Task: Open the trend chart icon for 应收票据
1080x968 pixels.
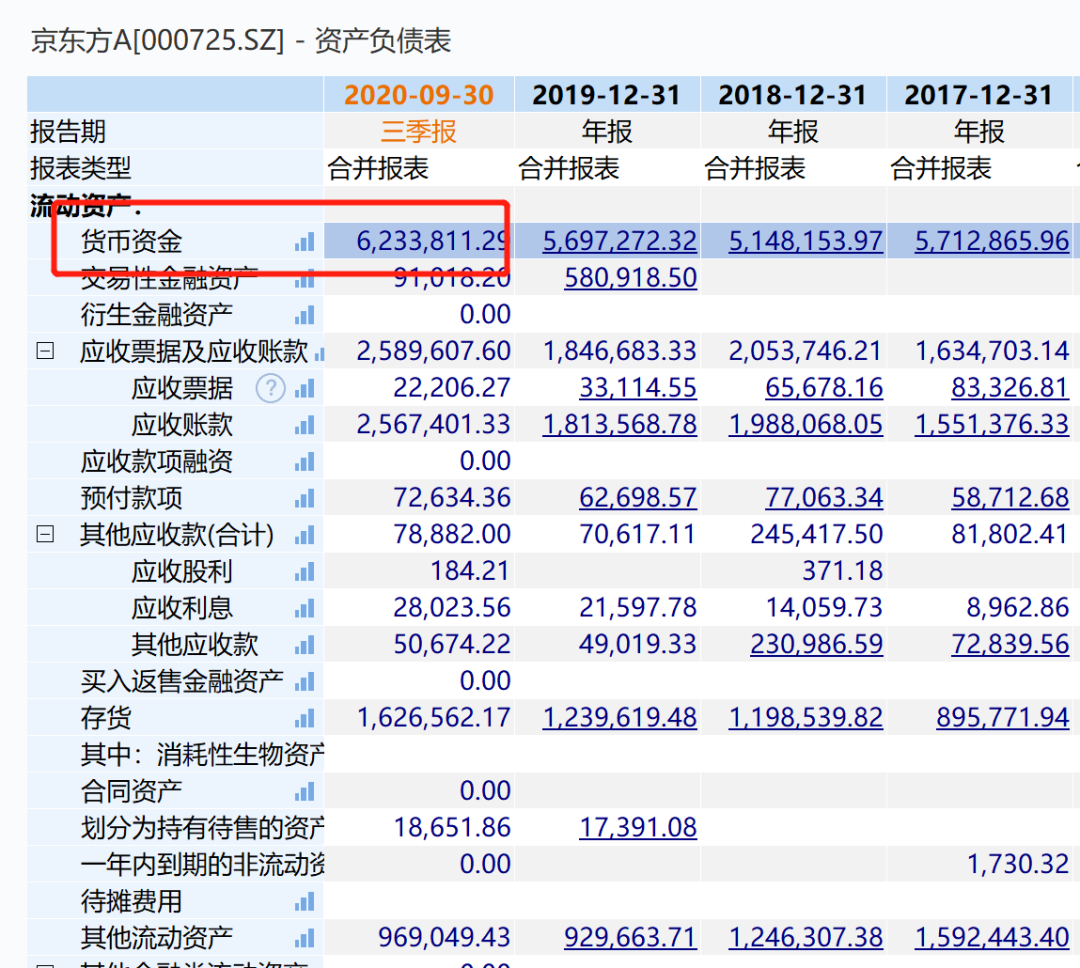Action: coord(304,388)
